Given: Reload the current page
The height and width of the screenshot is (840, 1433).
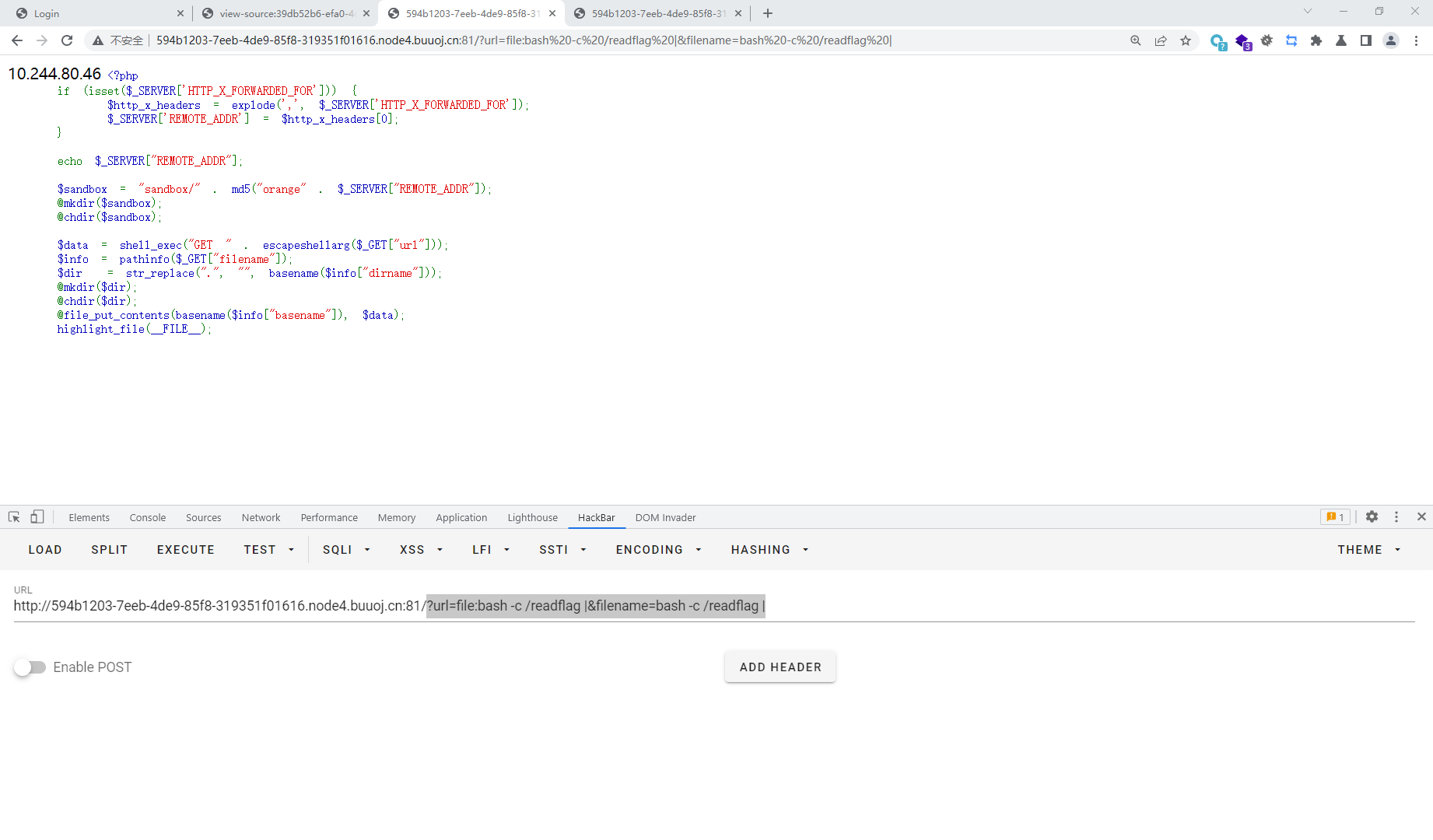Looking at the screenshot, I should pyautogui.click(x=67, y=40).
